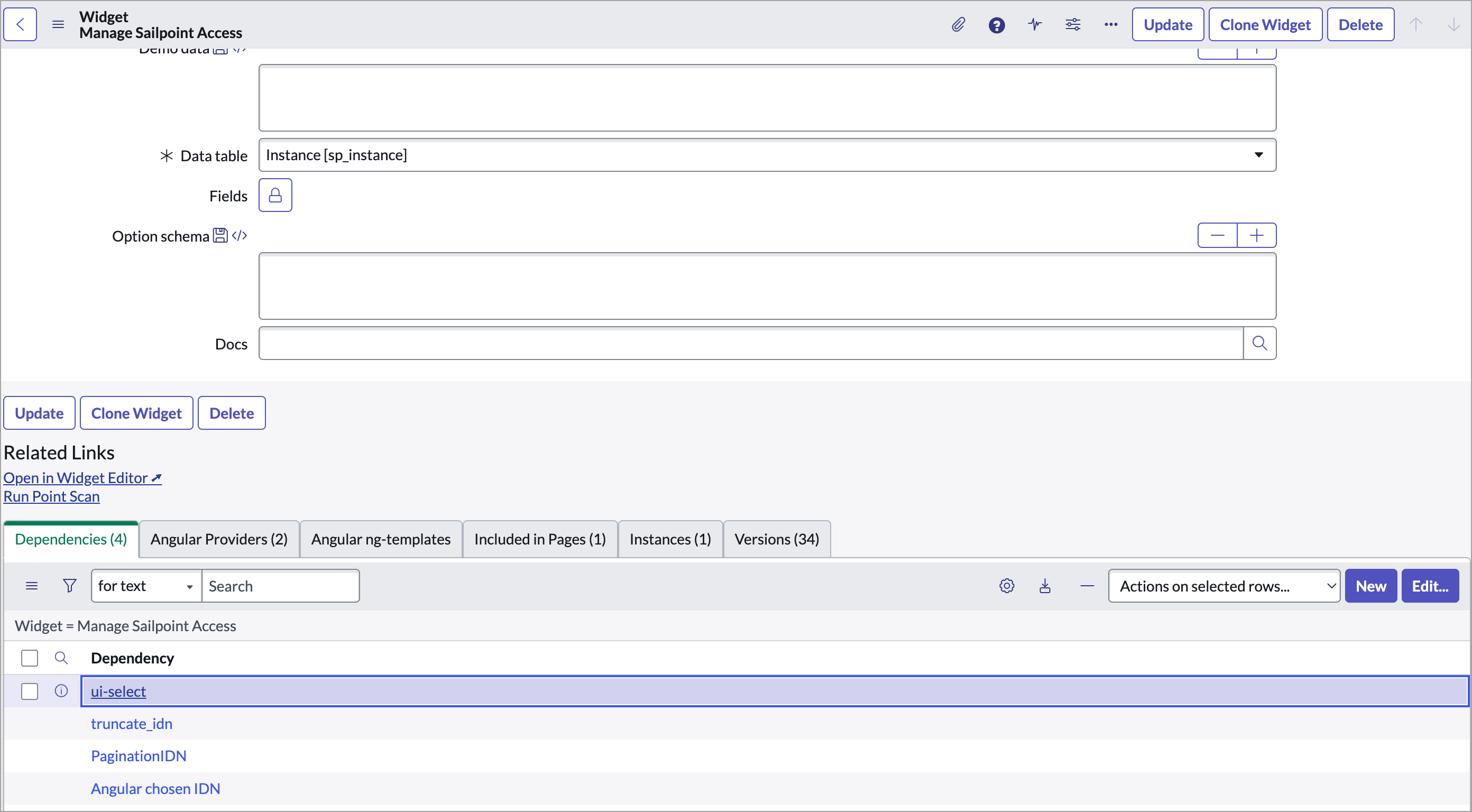Click the bottom Update button
Screen dimensions: 1472x812
coord(40,413)
